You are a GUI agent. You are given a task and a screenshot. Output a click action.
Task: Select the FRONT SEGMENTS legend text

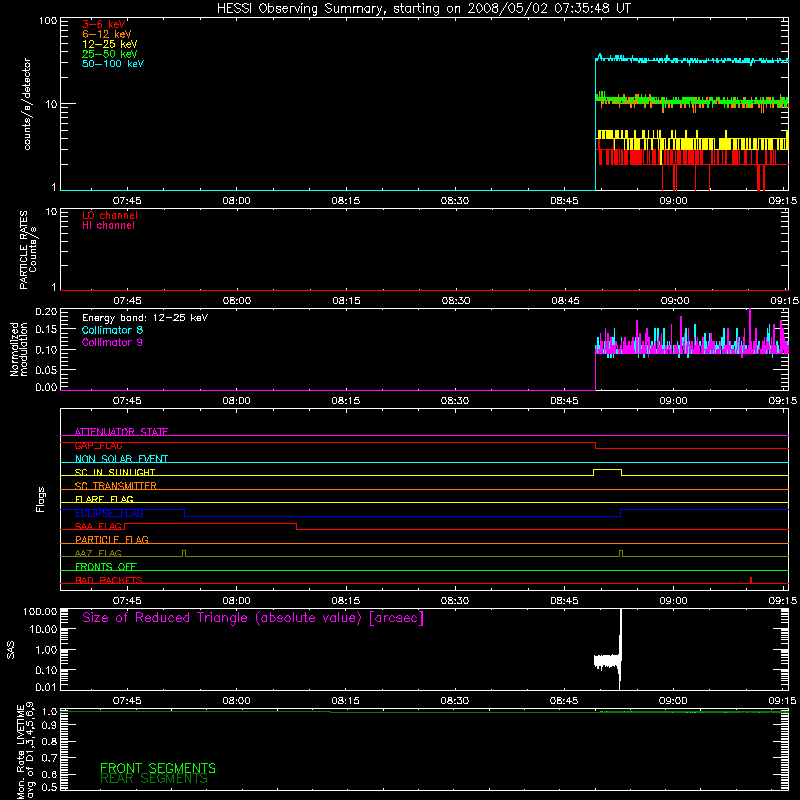(158, 768)
